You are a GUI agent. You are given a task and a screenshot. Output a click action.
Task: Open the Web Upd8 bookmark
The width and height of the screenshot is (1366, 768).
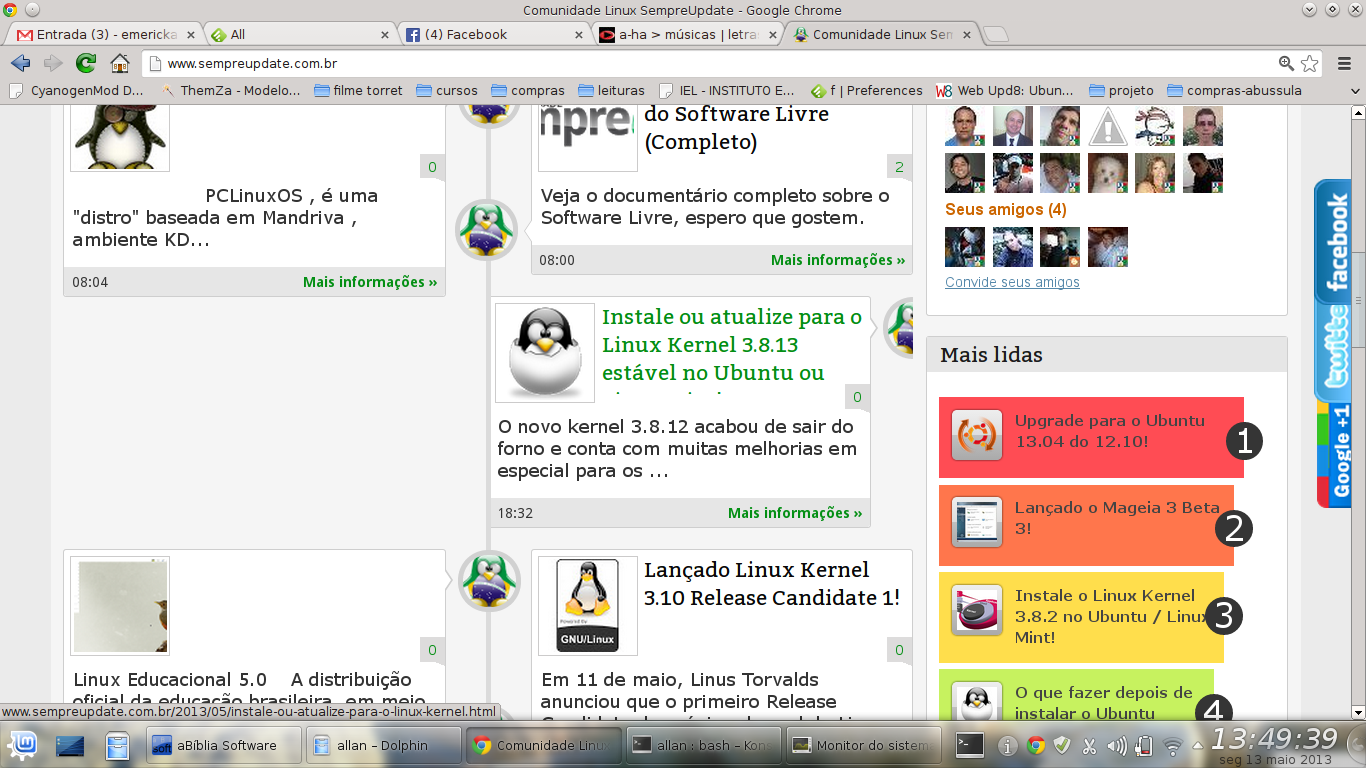[1004, 90]
